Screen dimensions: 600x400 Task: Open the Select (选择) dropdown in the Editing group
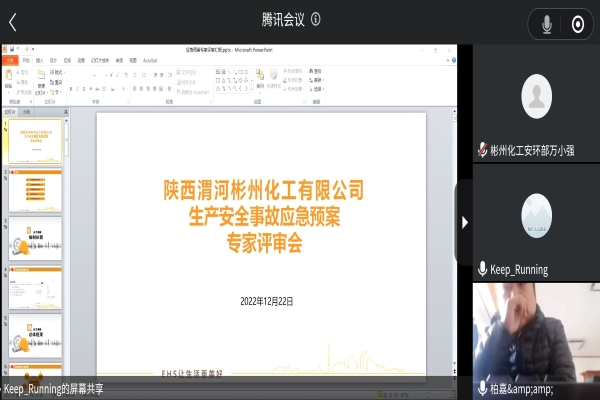click(317, 88)
